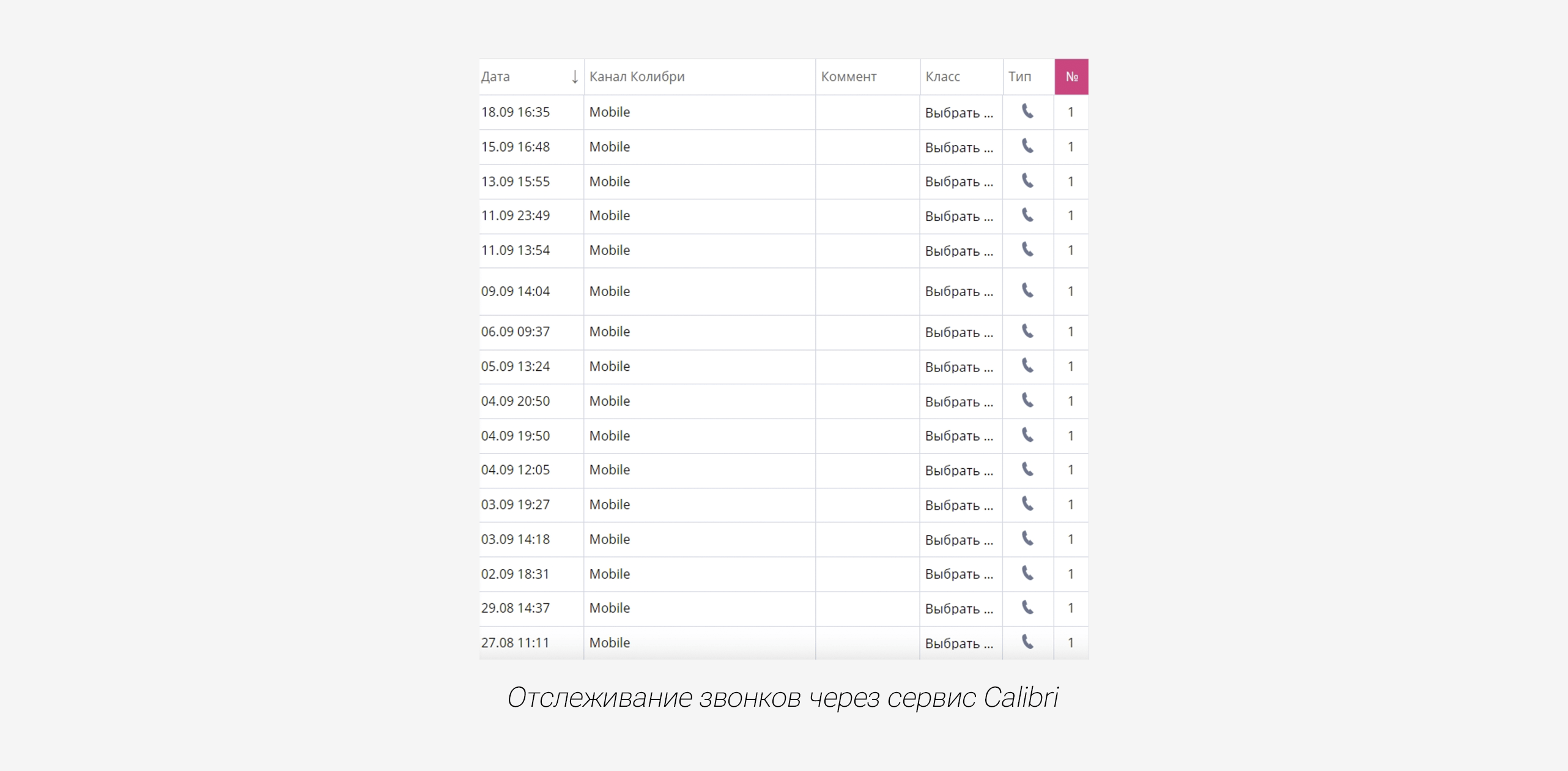Click phone icon in 18.09 16:35 row
Image resolution: width=1568 pixels, height=771 pixels.
(1027, 111)
